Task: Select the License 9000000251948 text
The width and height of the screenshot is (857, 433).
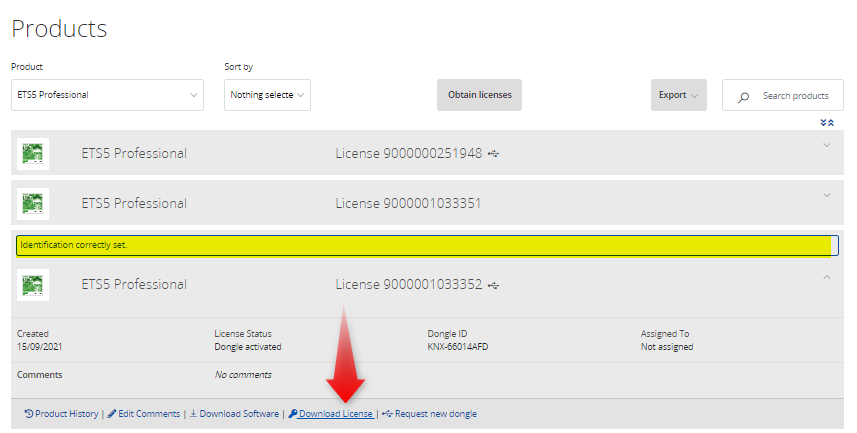Action: [x=409, y=154]
